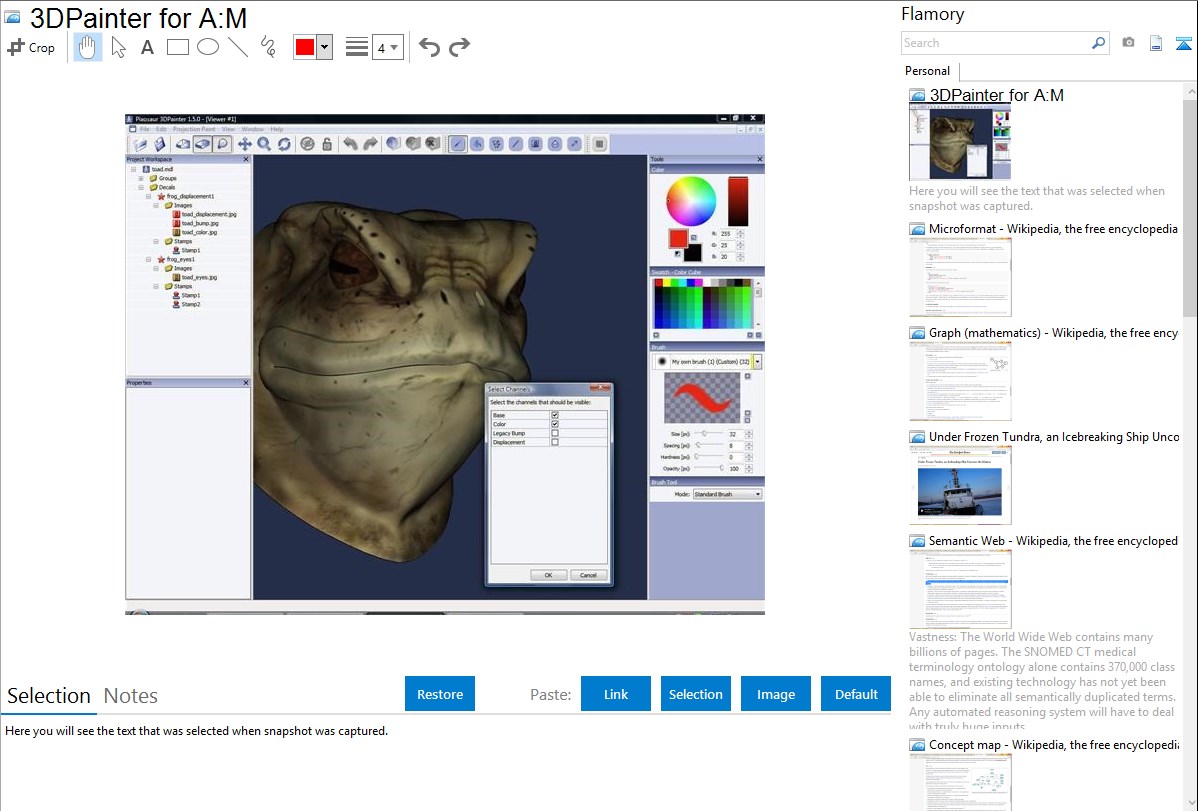Pick the ellipse shape tool
Screen dimensions: 1198x811
(x=208, y=47)
